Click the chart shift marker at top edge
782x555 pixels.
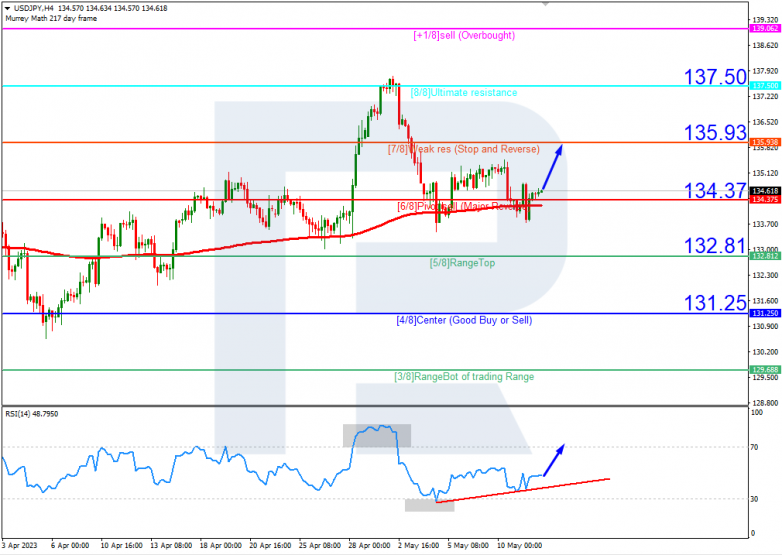[545, 4]
